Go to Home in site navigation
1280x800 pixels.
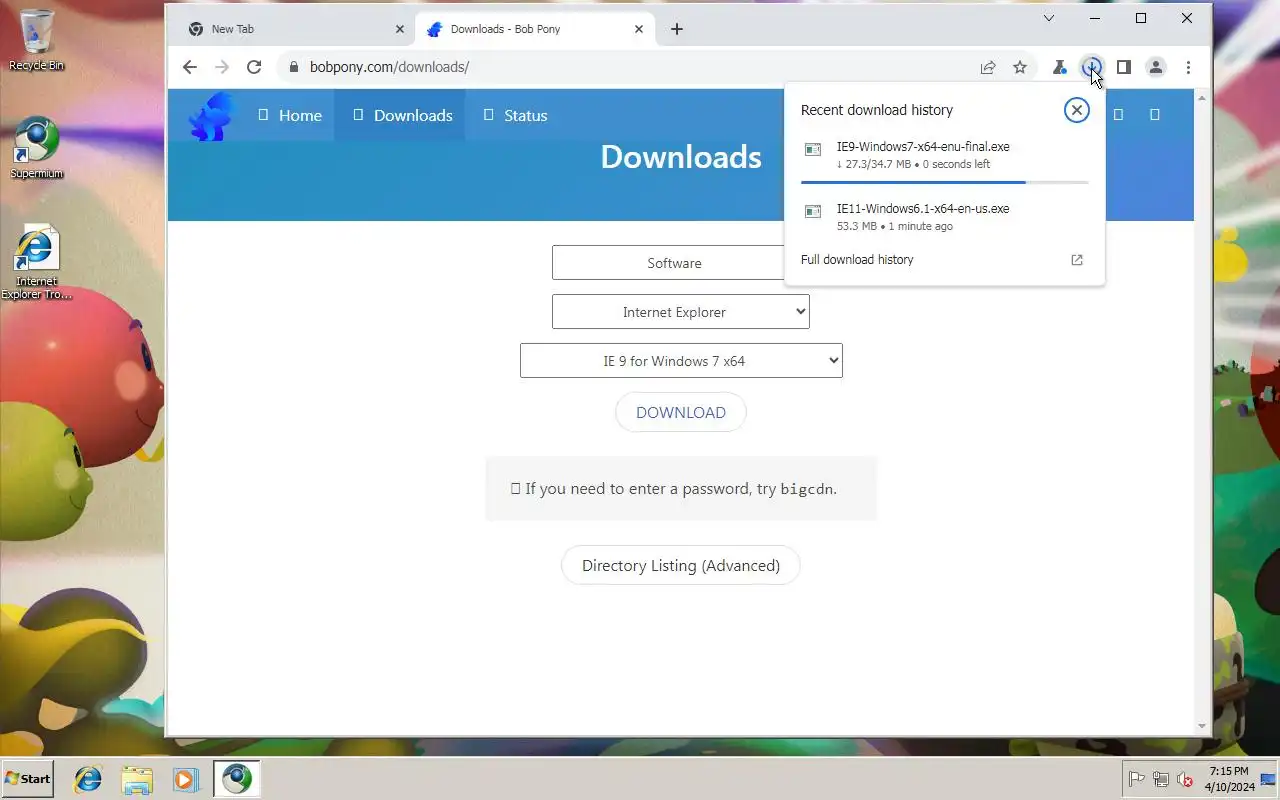click(290, 115)
